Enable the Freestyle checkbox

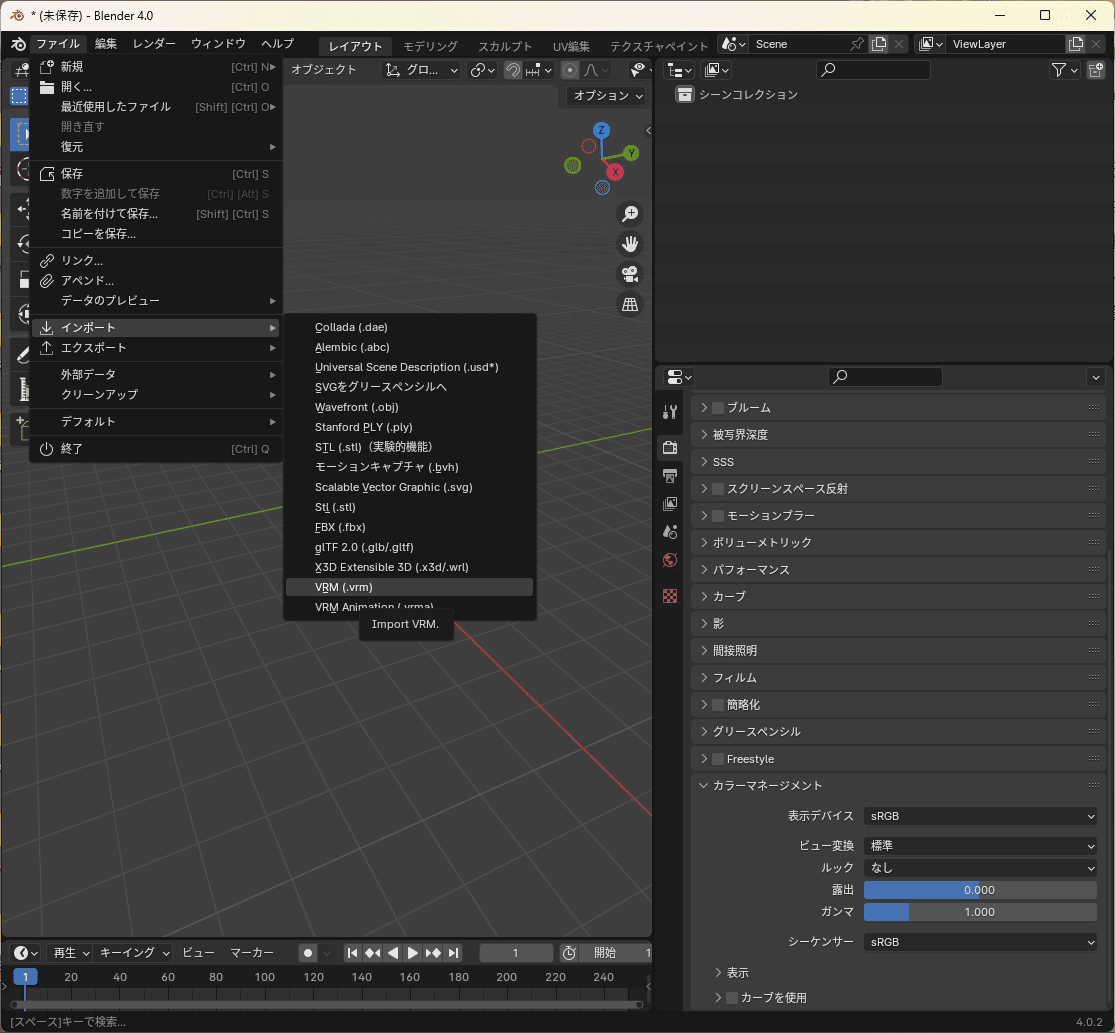pyautogui.click(x=718, y=759)
